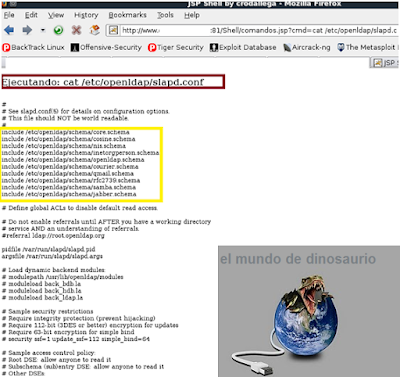Open The Metasploit bookmark
Screen dimensions: 400x377
pyautogui.click(x=367, y=47)
